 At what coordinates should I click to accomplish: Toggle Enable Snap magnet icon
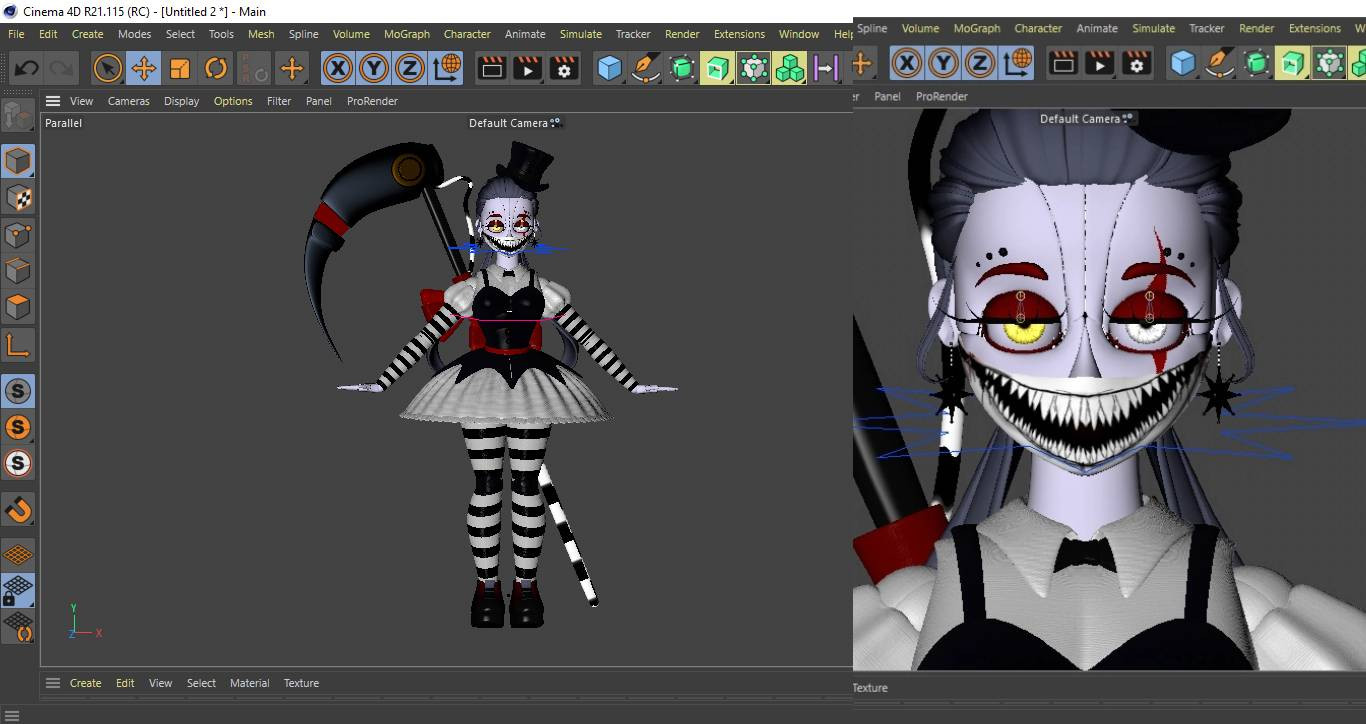(x=18, y=509)
